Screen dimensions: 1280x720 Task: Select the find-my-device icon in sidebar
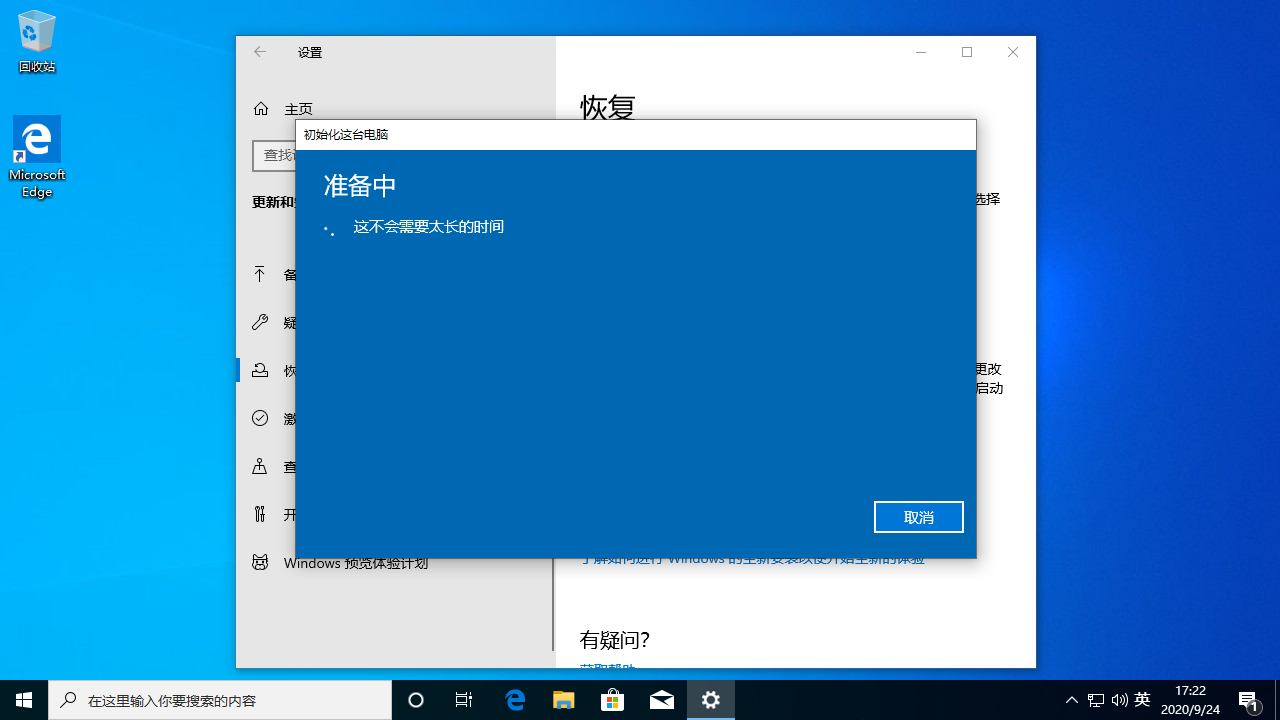[x=260, y=466]
